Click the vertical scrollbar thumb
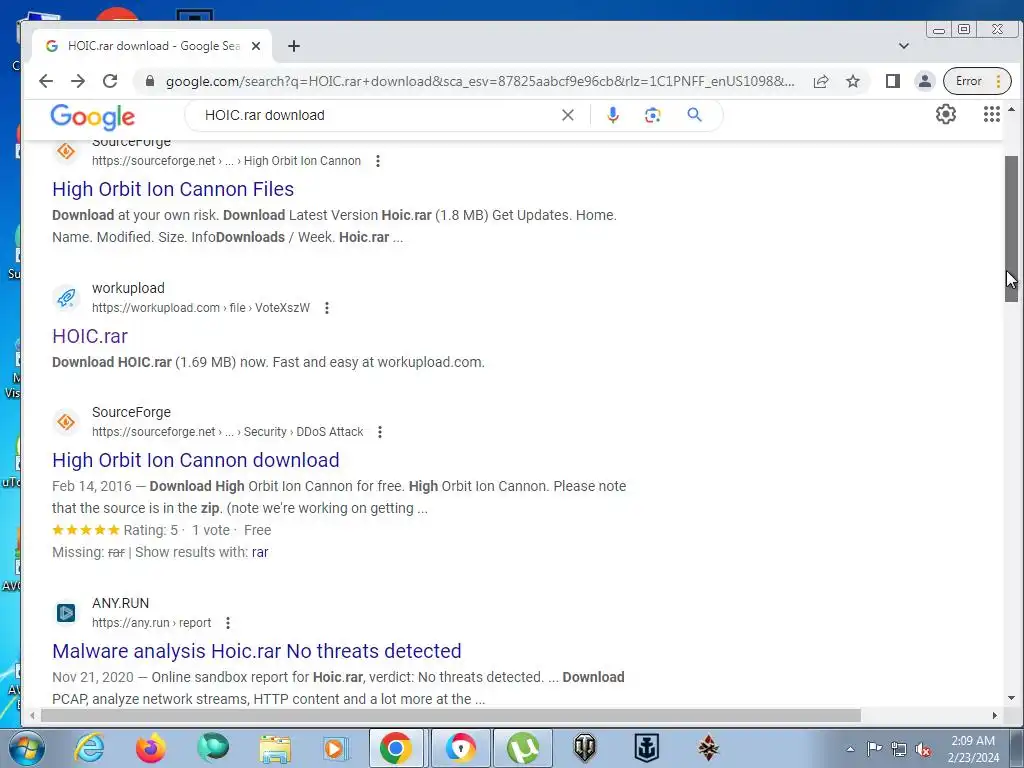This screenshot has width=1024, height=768. point(1011,229)
